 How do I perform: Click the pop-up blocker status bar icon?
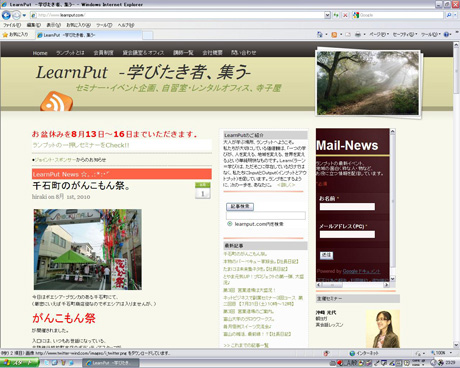pos(326,353)
